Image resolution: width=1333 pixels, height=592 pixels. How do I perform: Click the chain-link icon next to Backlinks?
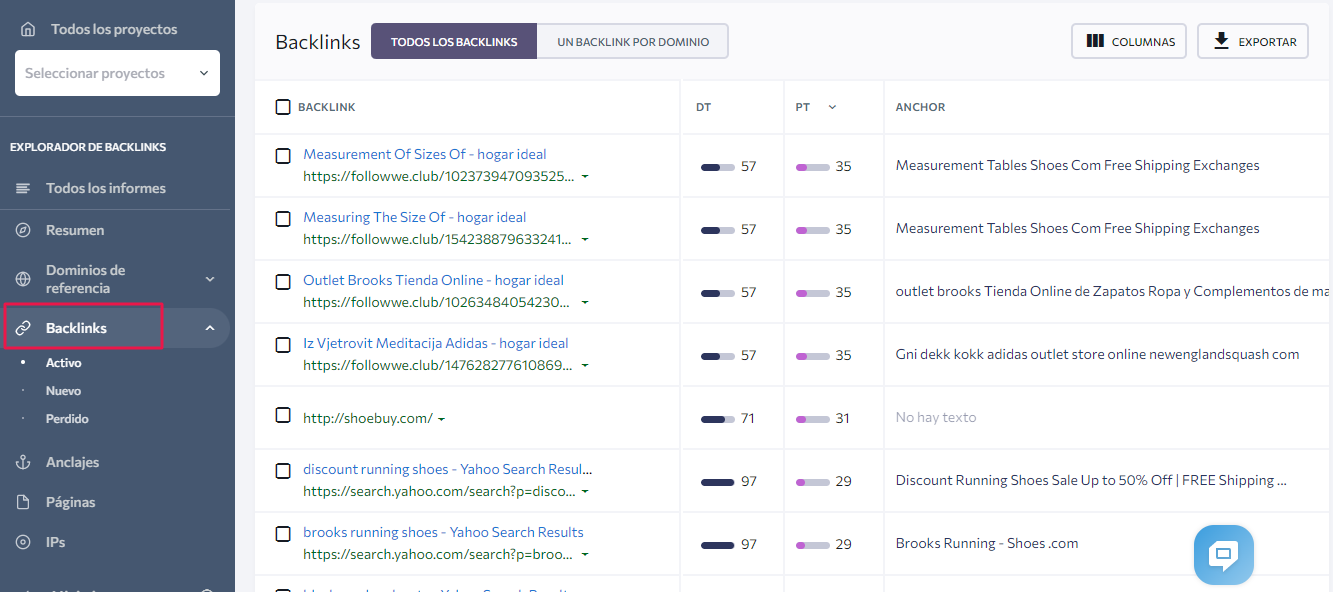(24, 328)
